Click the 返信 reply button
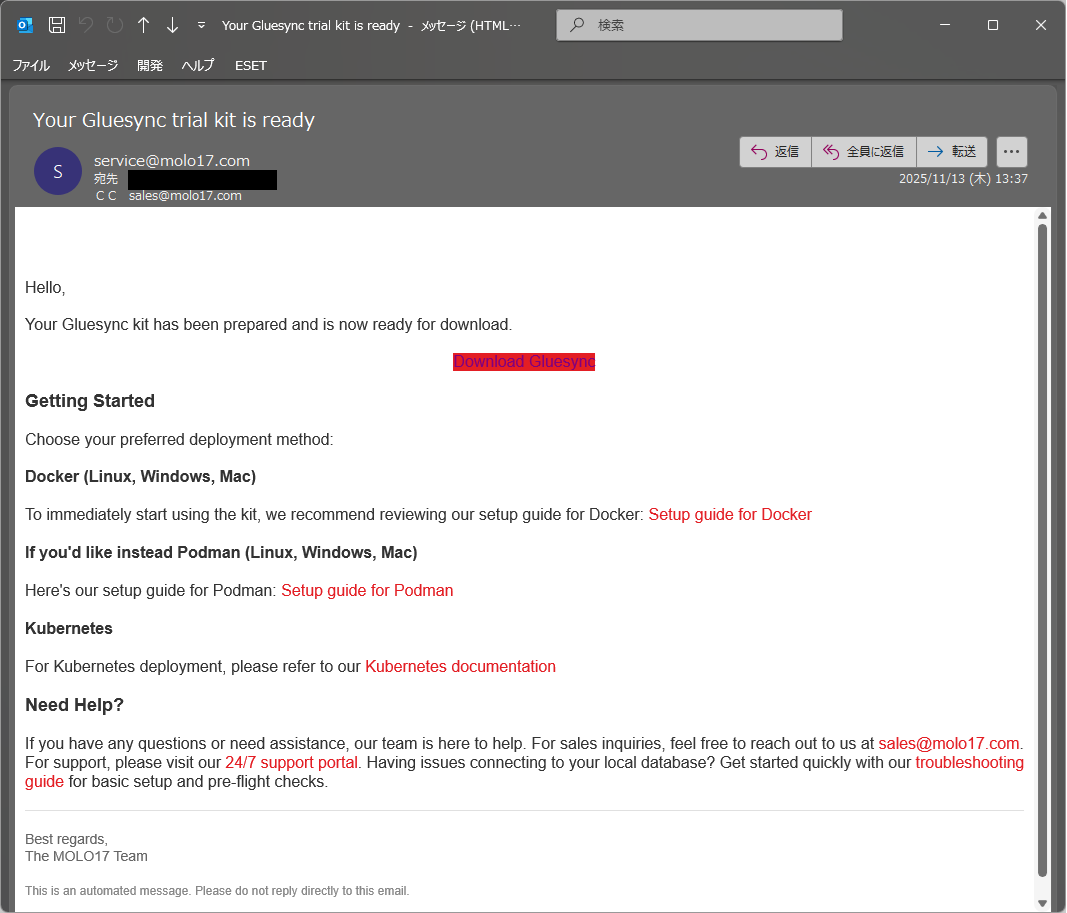 tap(775, 152)
